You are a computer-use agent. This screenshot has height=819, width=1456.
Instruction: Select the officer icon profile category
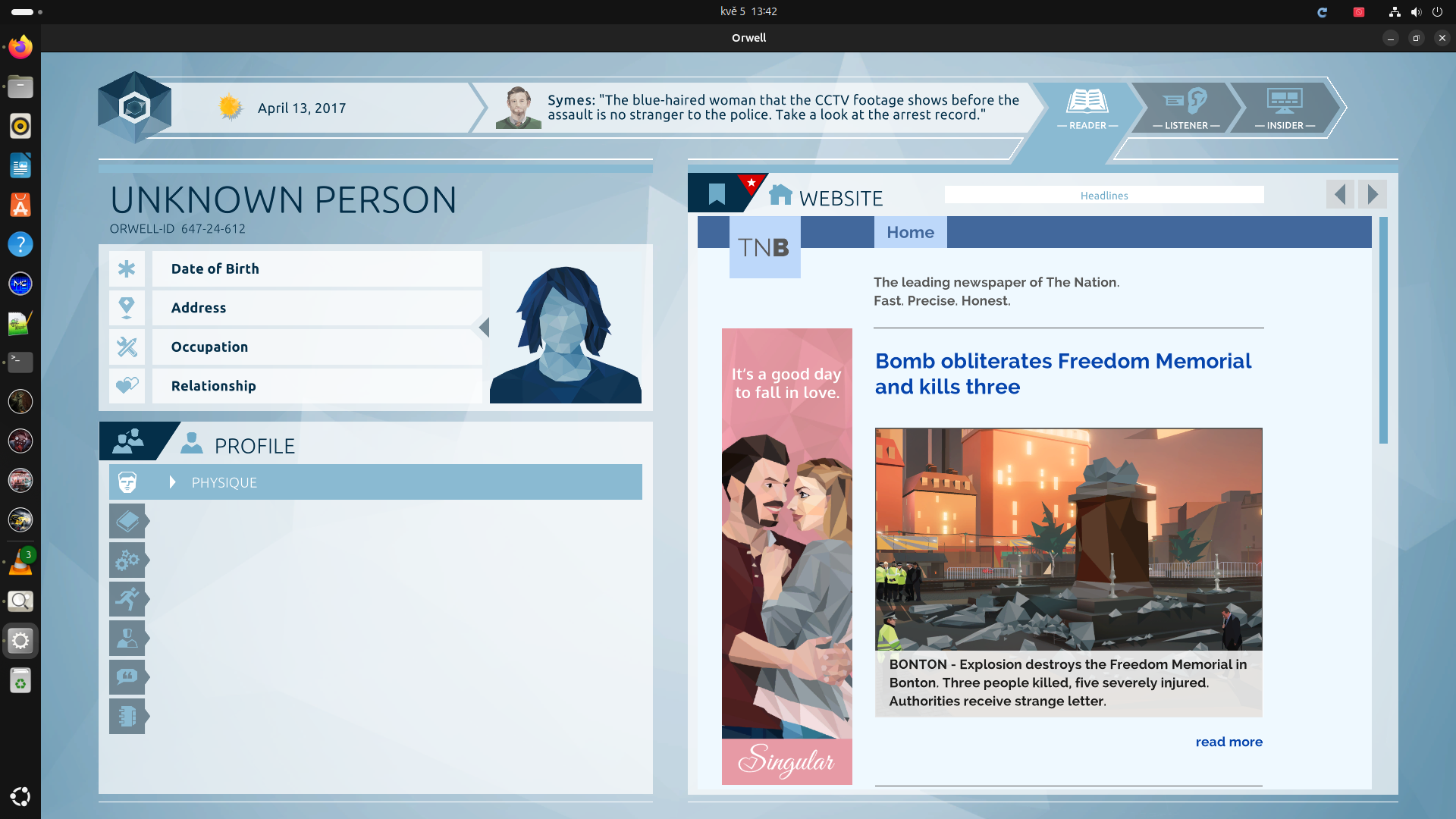[127, 638]
